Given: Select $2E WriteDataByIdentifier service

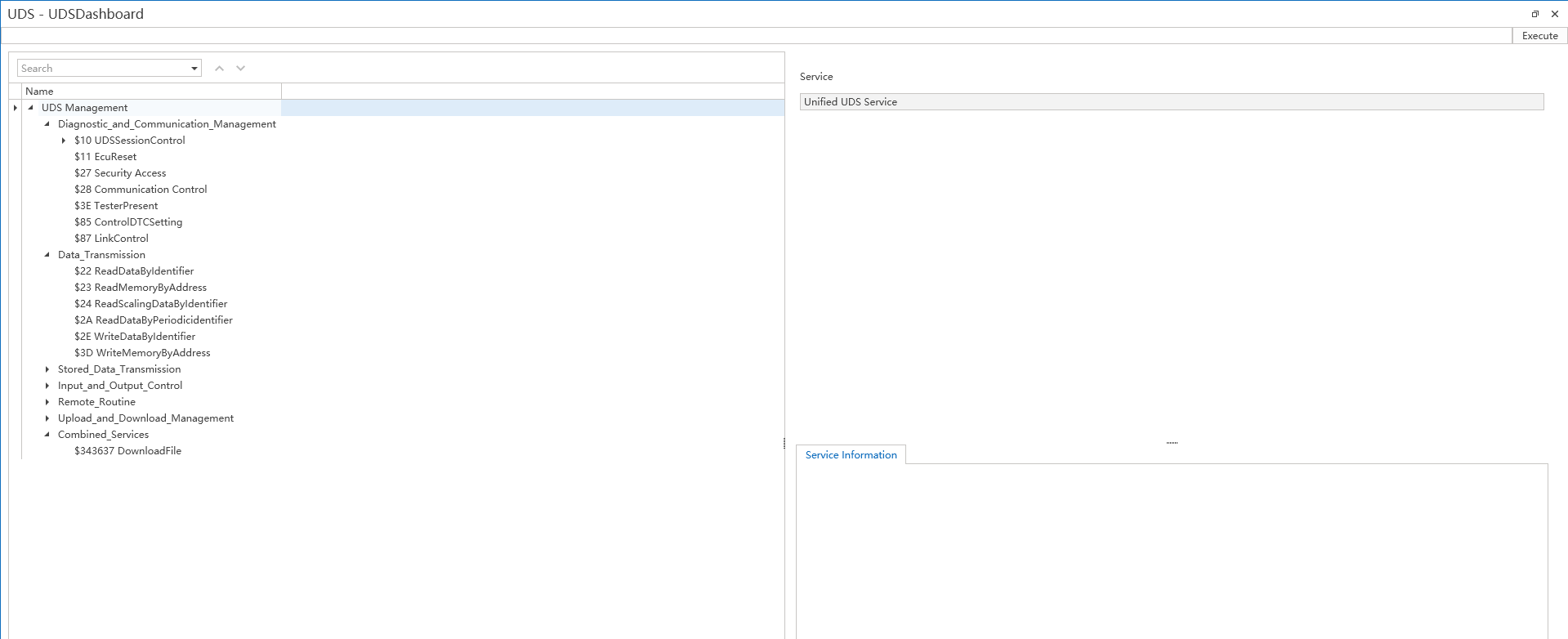Looking at the screenshot, I should coord(135,337).
